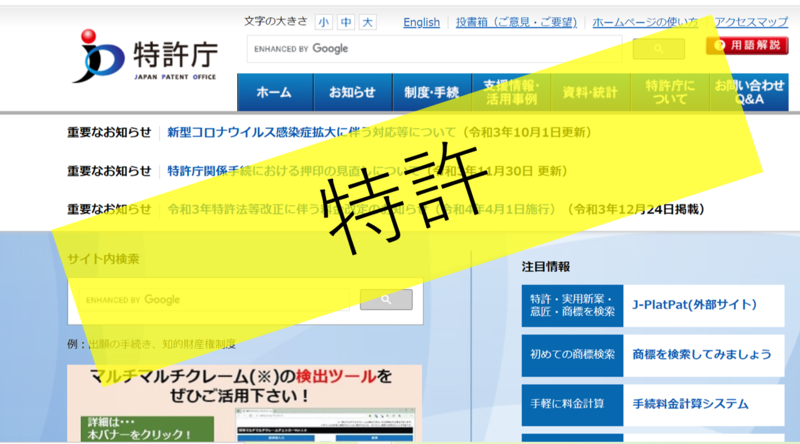The height and width of the screenshot is (444, 800).
Task: Expand the 資料・統計 menu
Action: coord(589,92)
